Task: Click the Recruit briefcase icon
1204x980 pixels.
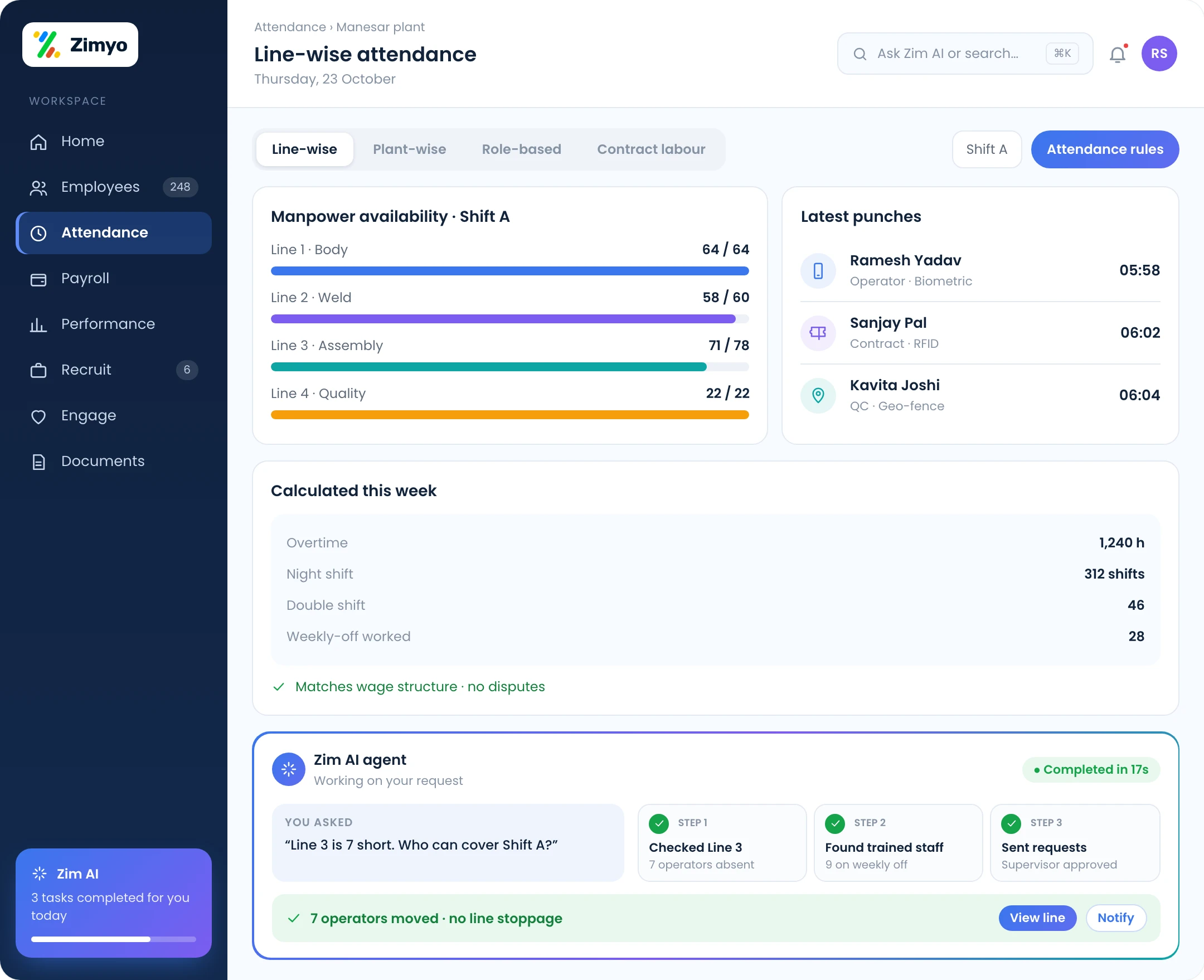Action: pyautogui.click(x=38, y=370)
